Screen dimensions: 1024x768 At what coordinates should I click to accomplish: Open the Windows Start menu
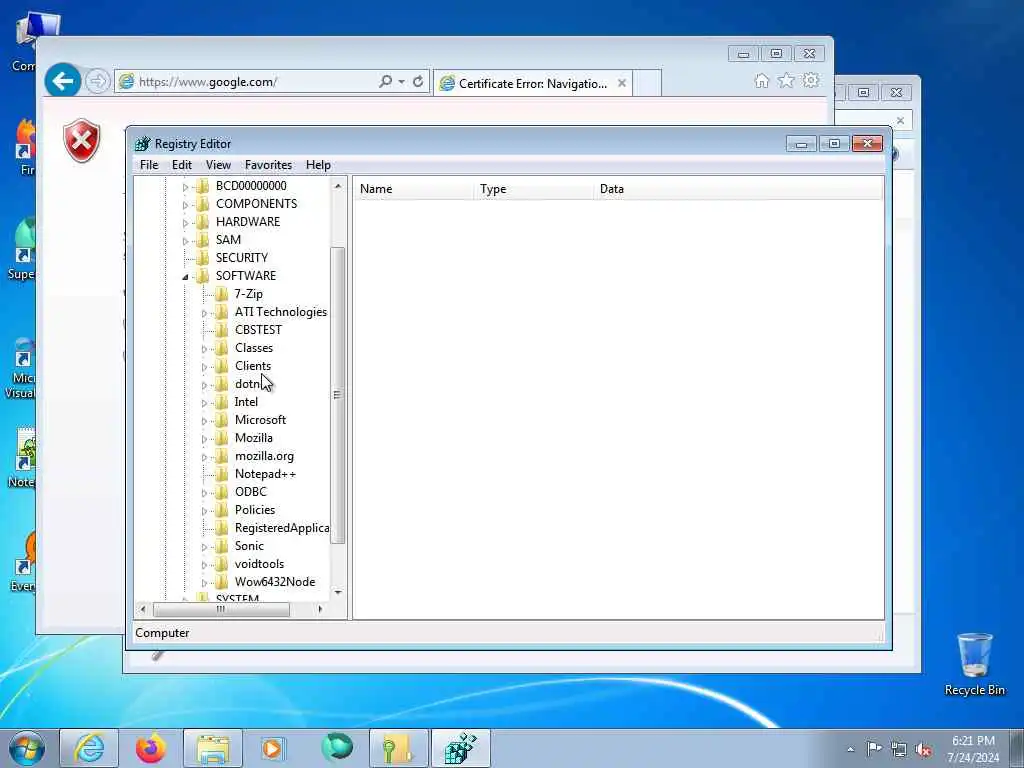pos(27,748)
